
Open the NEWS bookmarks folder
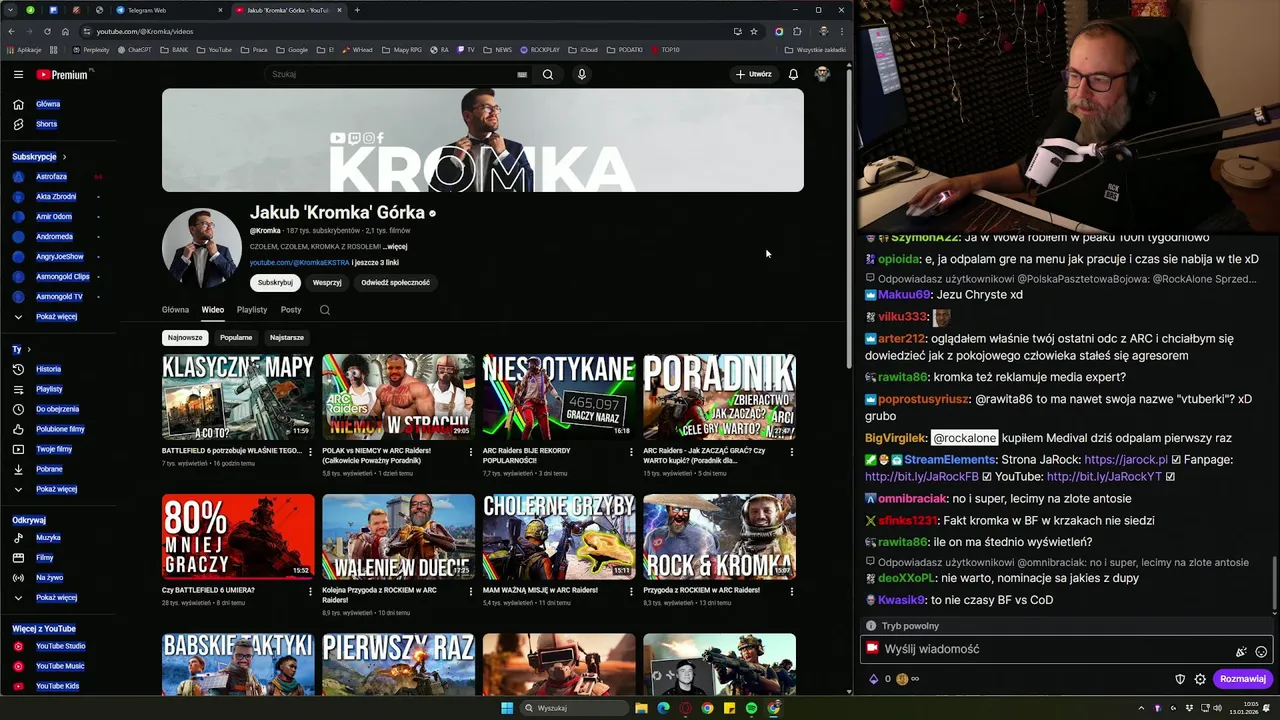click(x=498, y=49)
